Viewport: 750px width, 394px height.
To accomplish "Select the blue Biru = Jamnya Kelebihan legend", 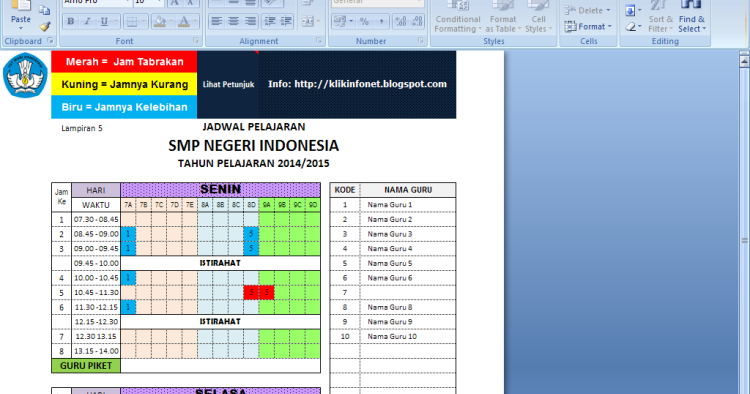I will click(x=124, y=107).
